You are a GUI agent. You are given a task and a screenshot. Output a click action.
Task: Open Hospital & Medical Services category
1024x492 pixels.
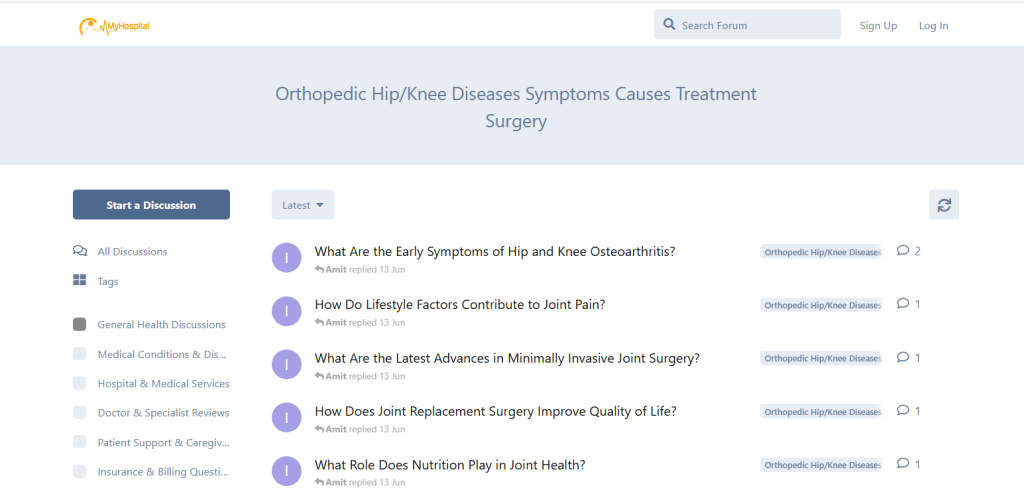tap(163, 384)
